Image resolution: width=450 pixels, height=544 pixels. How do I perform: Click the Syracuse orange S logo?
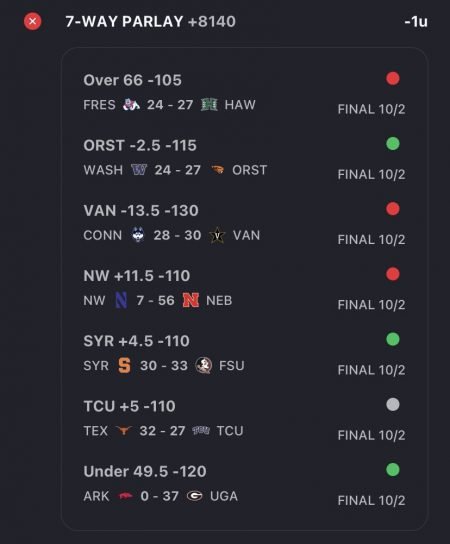click(x=124, y=365)
